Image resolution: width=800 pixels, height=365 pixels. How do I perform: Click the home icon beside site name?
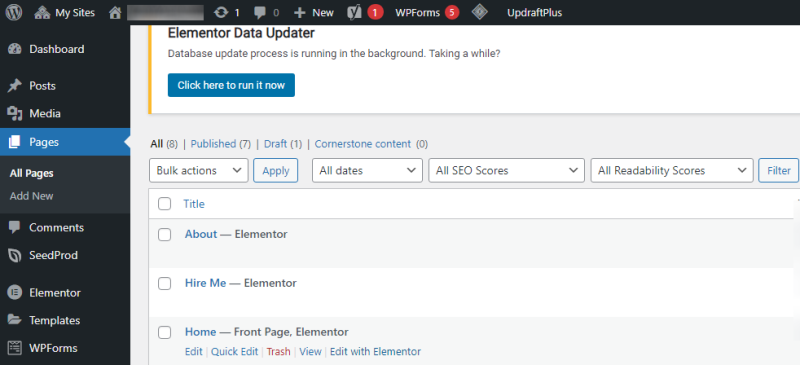[115, 13]
